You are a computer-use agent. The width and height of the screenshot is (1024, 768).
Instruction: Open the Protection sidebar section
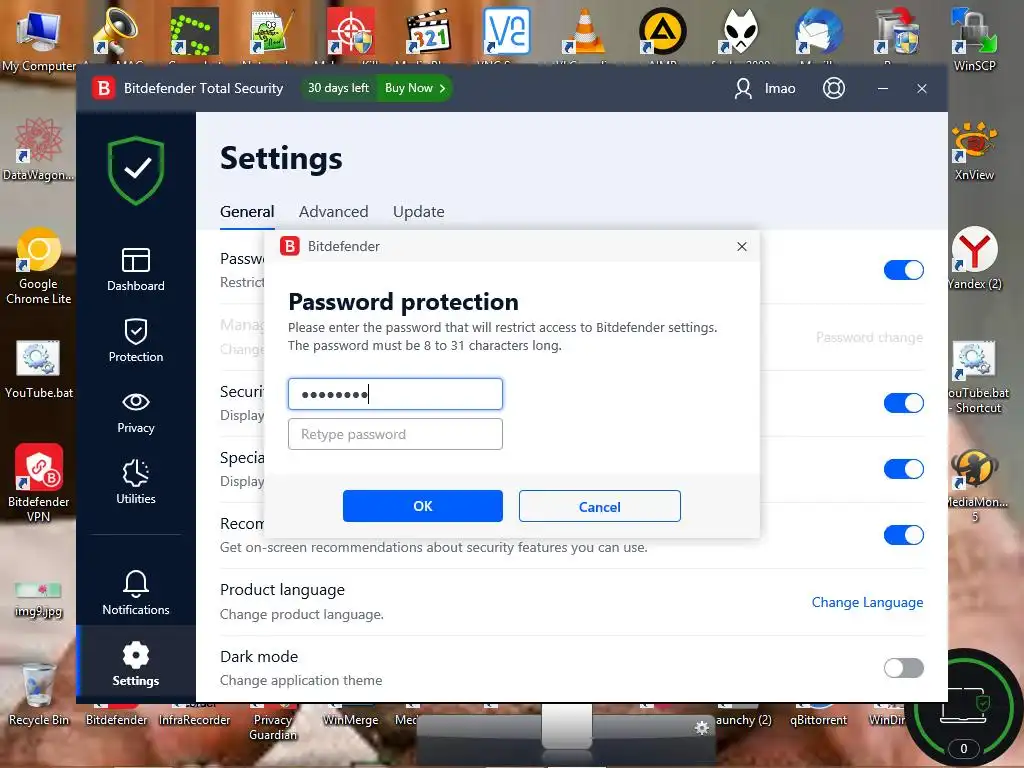(x=135, y=340)
